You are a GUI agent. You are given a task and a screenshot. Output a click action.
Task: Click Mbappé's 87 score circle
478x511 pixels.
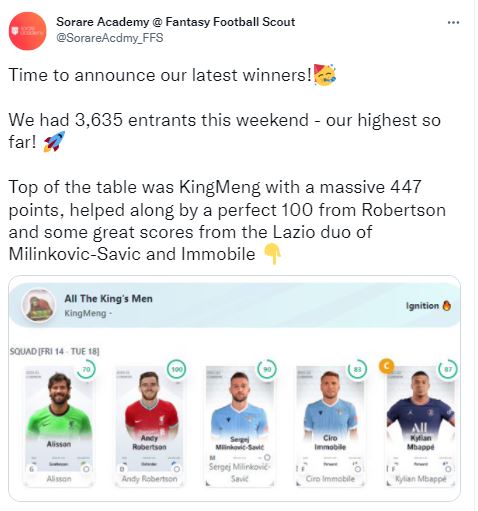[x=448, y=369]
